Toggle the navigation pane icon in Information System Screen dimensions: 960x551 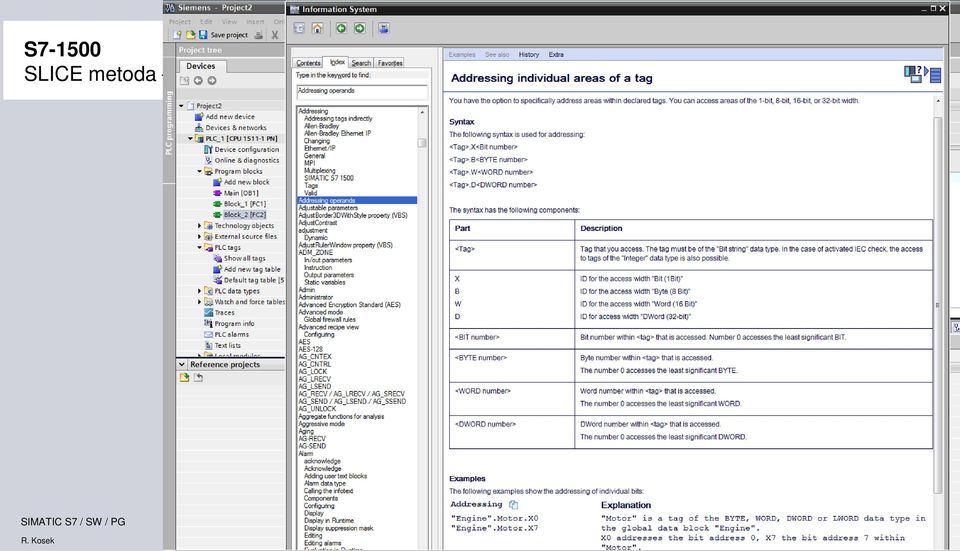tap(299, 28)
